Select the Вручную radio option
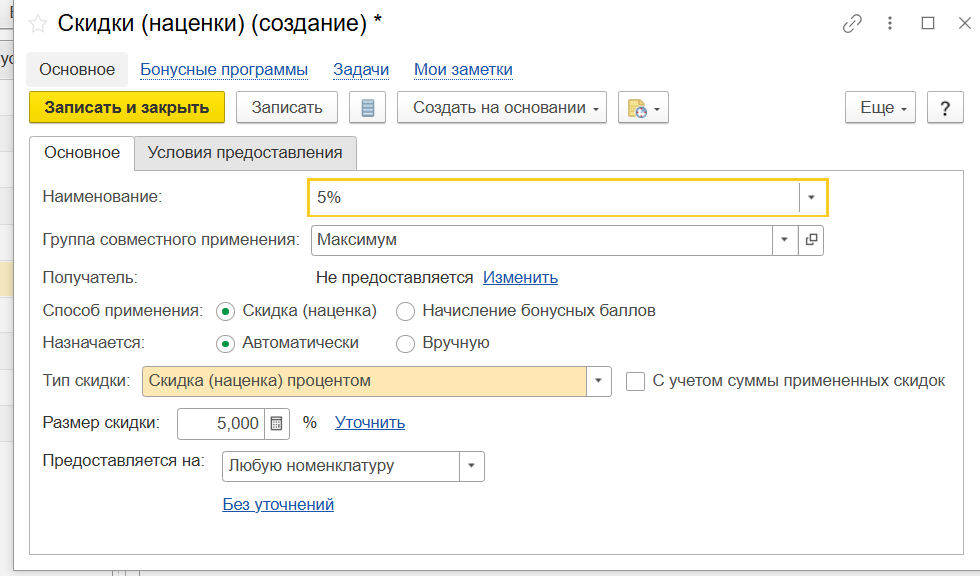The image size is (980, 576). [x=405, y=343]
